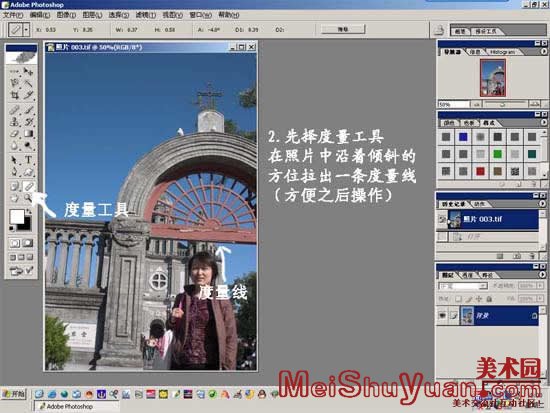
Task: Click create new snapshot icon in History panel
Action: [517, 256]
